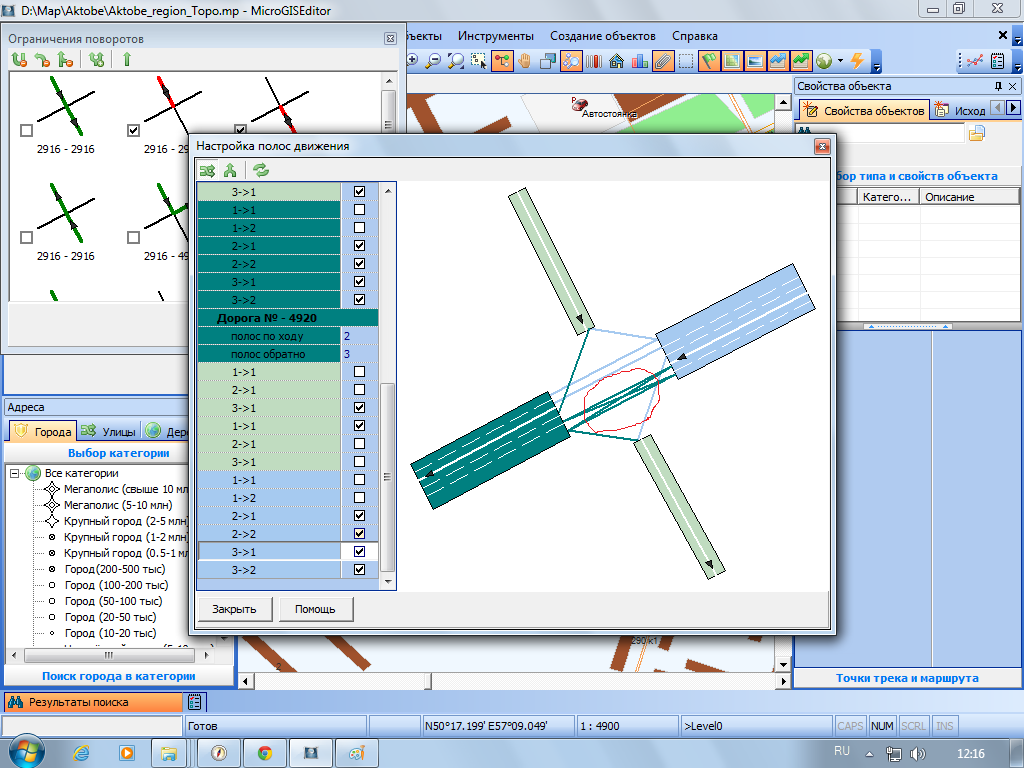Click the house icon in toolbar

pos(617,61)
